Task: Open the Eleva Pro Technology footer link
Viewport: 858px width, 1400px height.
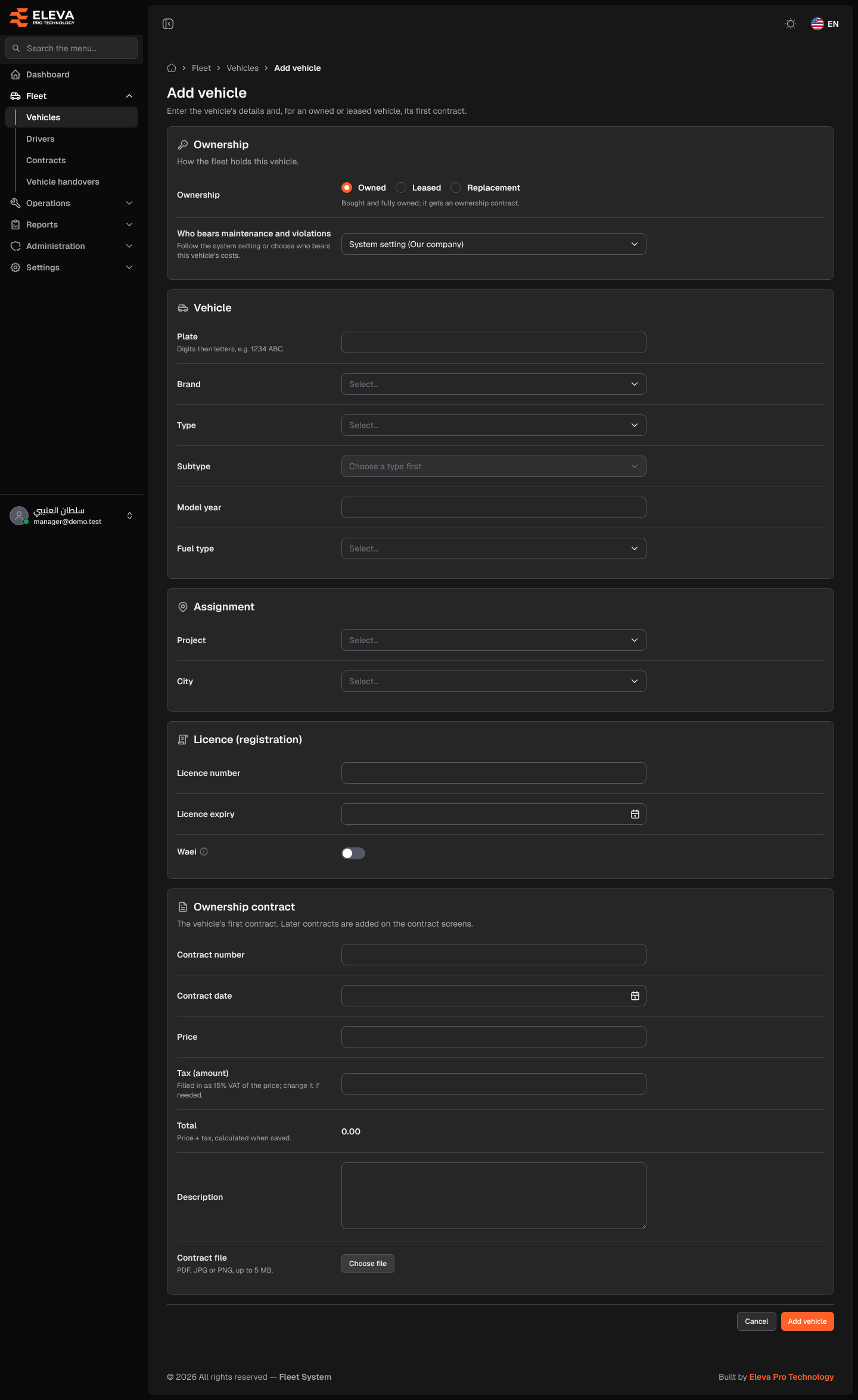Action: click(x=791, y=1377)
